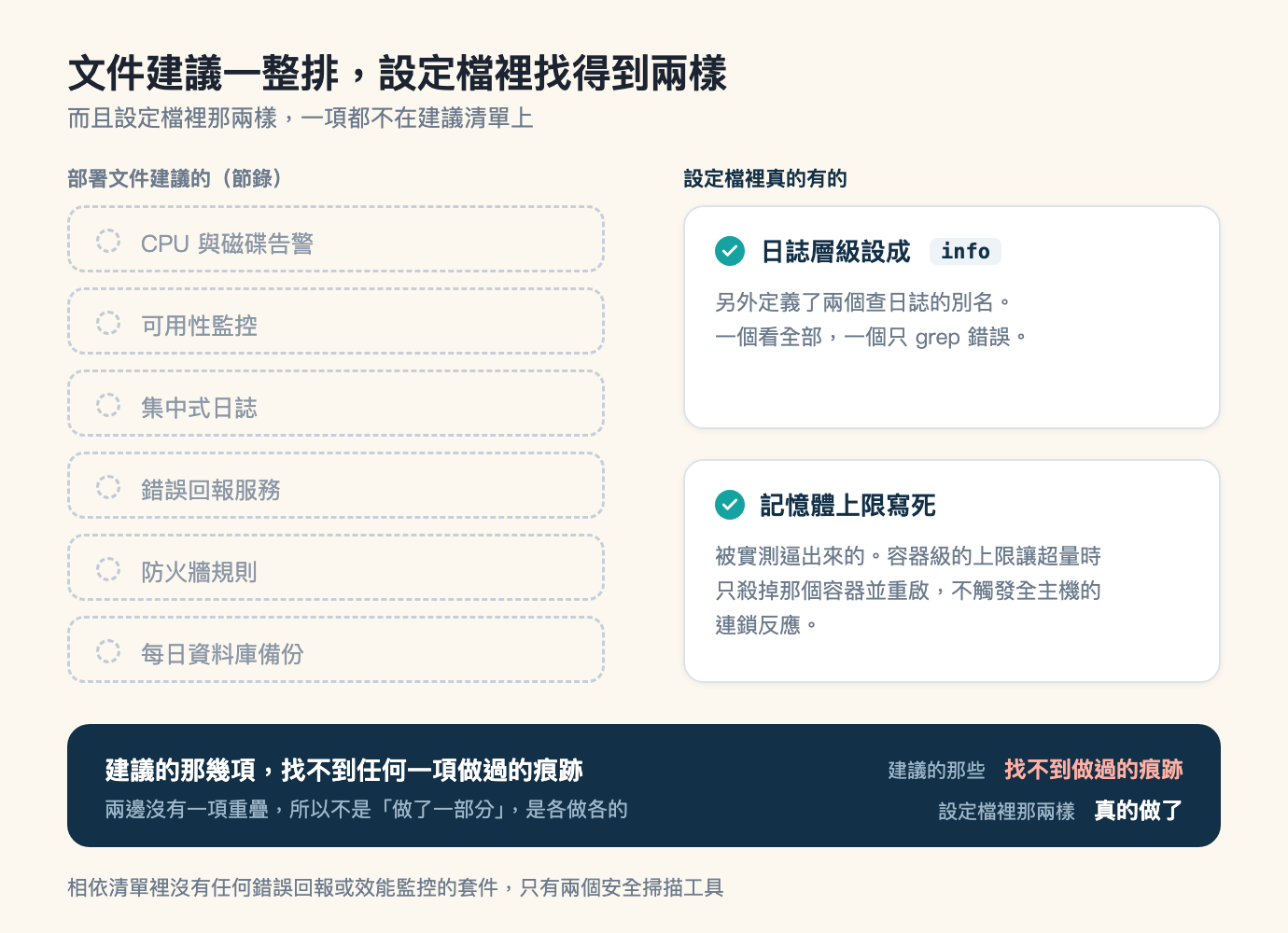Click the 設定檔裡真的有的 column label
1288x933 pixels.
(765, 178)
